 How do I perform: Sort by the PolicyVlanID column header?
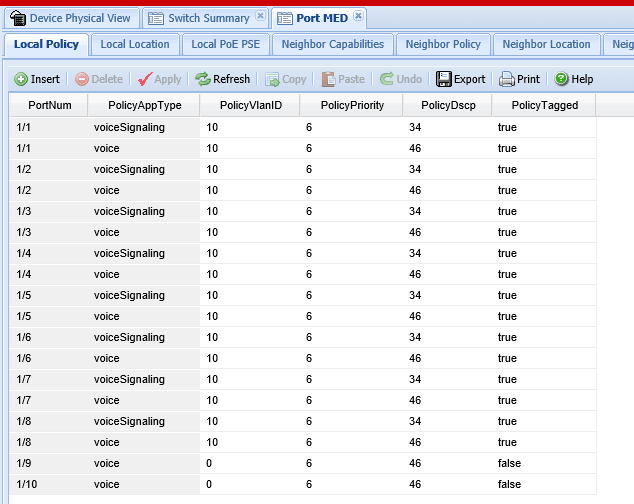coord(250,105)
